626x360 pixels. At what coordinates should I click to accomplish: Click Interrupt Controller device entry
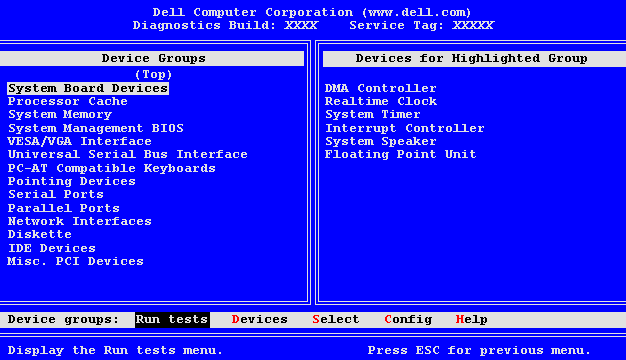coord(404,128)
